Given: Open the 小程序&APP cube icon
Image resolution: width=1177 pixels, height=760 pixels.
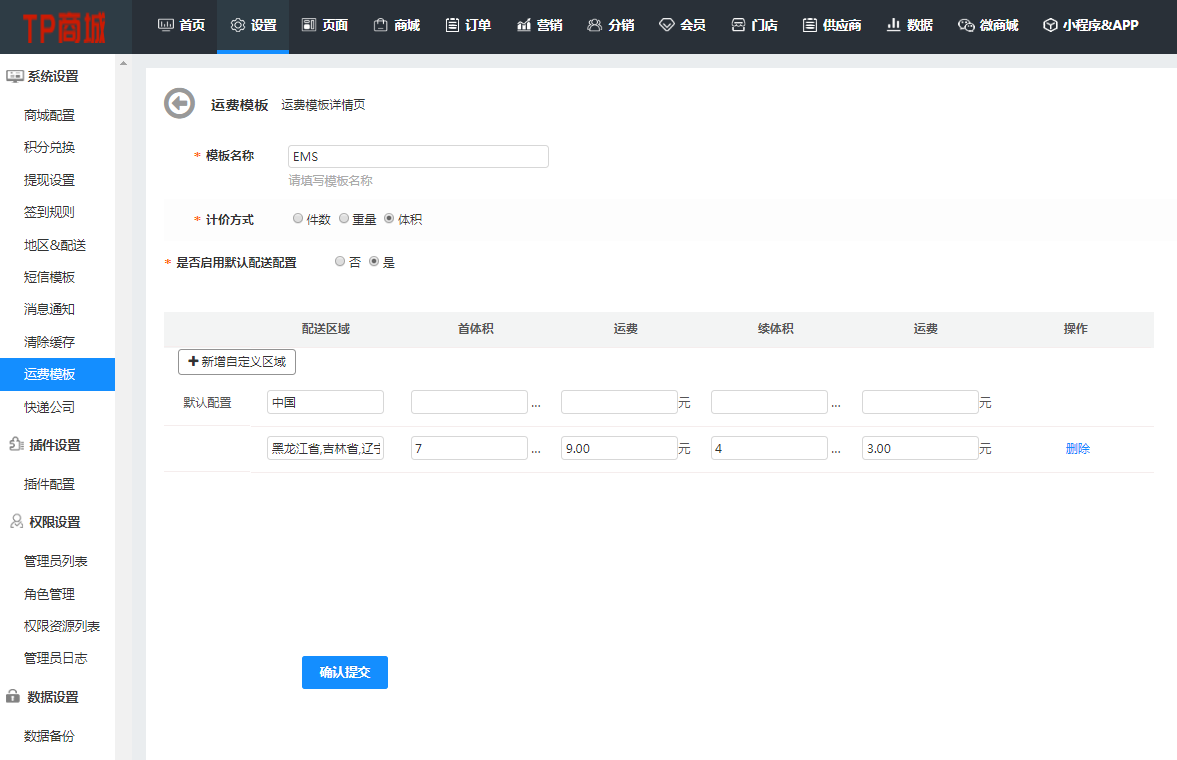Looking at the screenshot, I should (x=1049, y=25).
